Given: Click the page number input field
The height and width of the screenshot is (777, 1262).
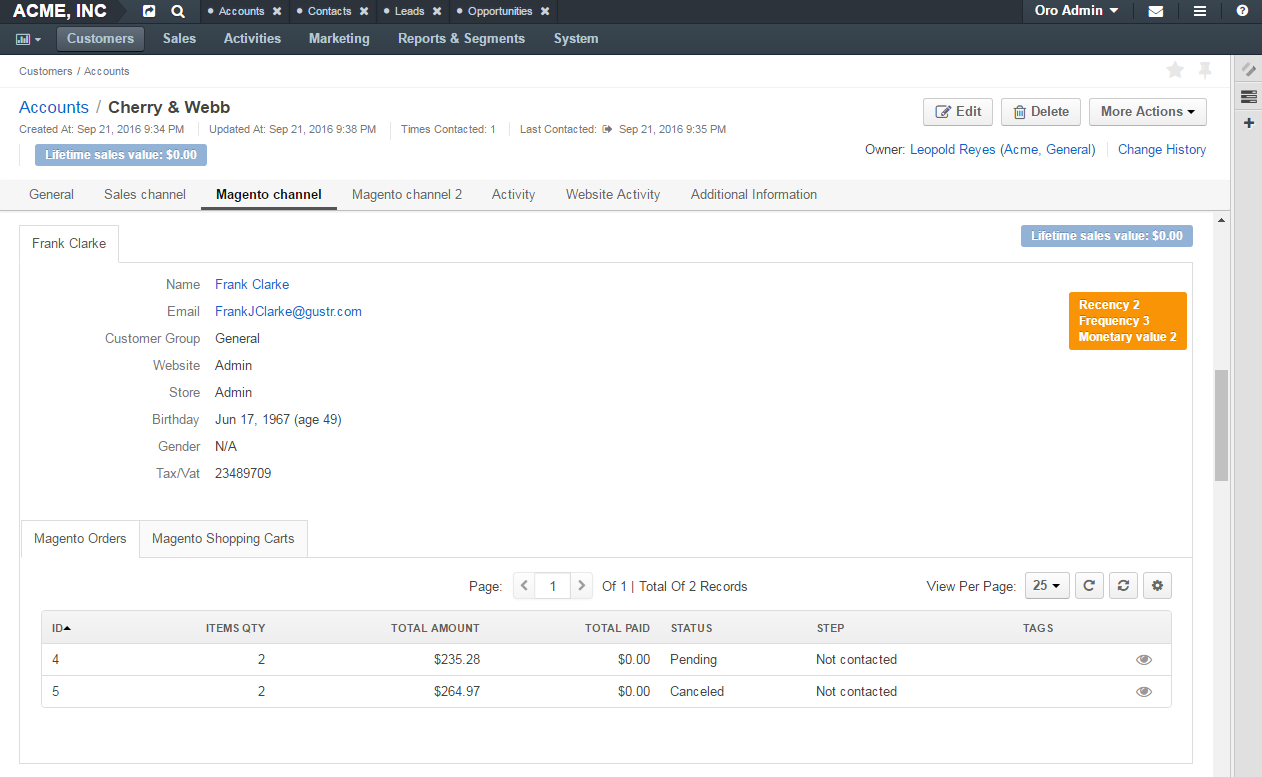Looking at the screenshot, I should [x=553, y=586].
